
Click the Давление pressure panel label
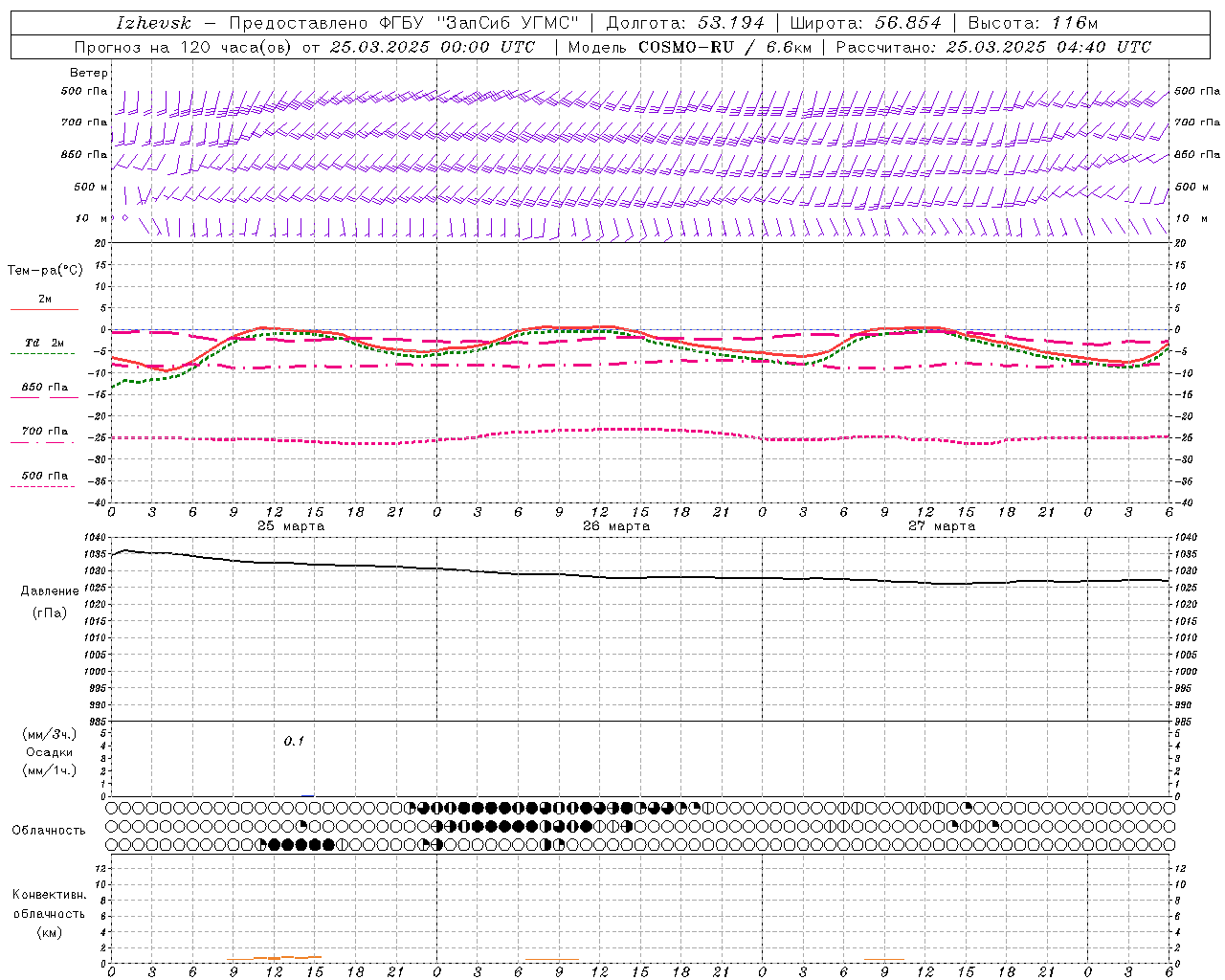point(49,591)
